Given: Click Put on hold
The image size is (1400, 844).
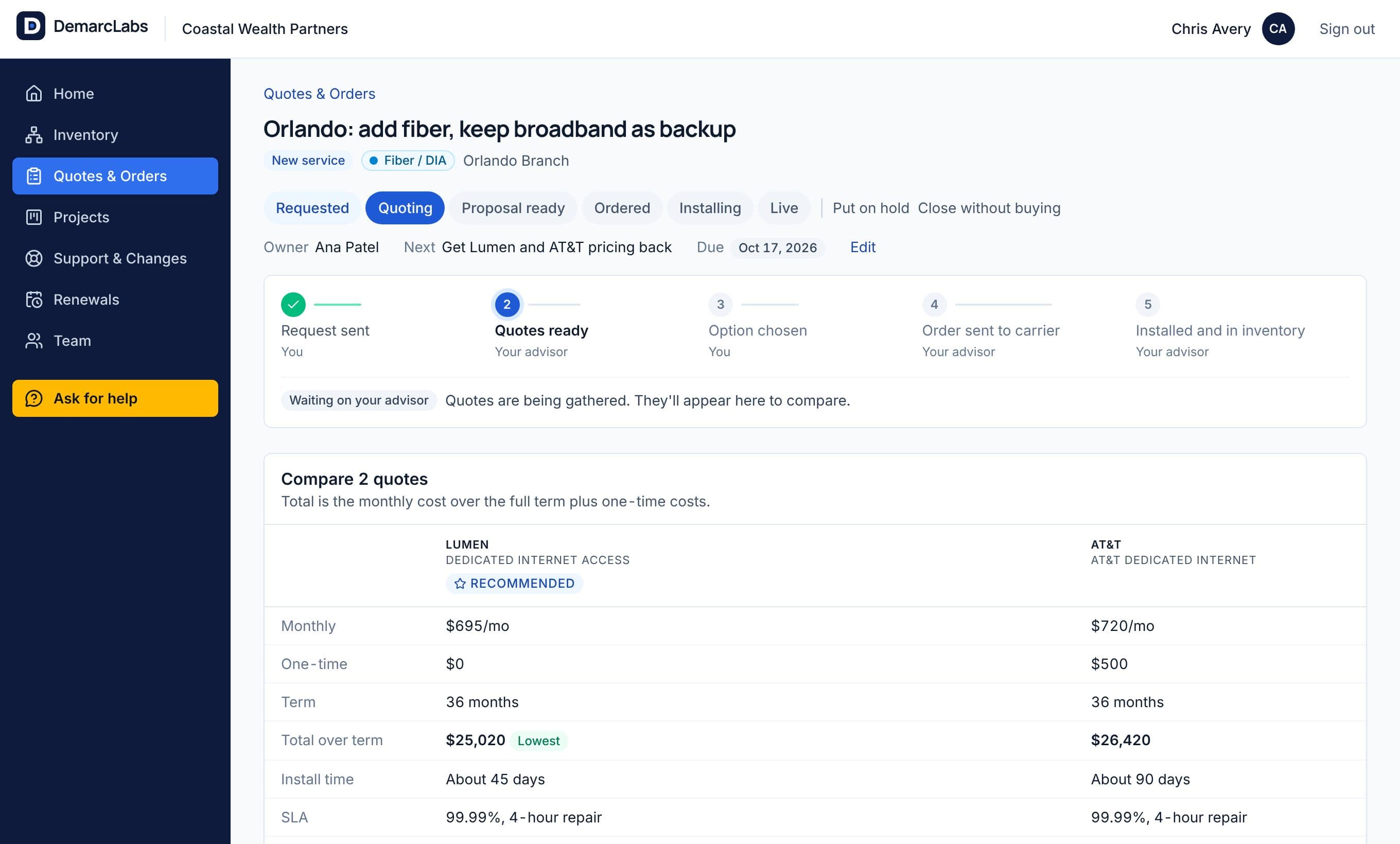Looking at the screenshot, I should (871, 208).
